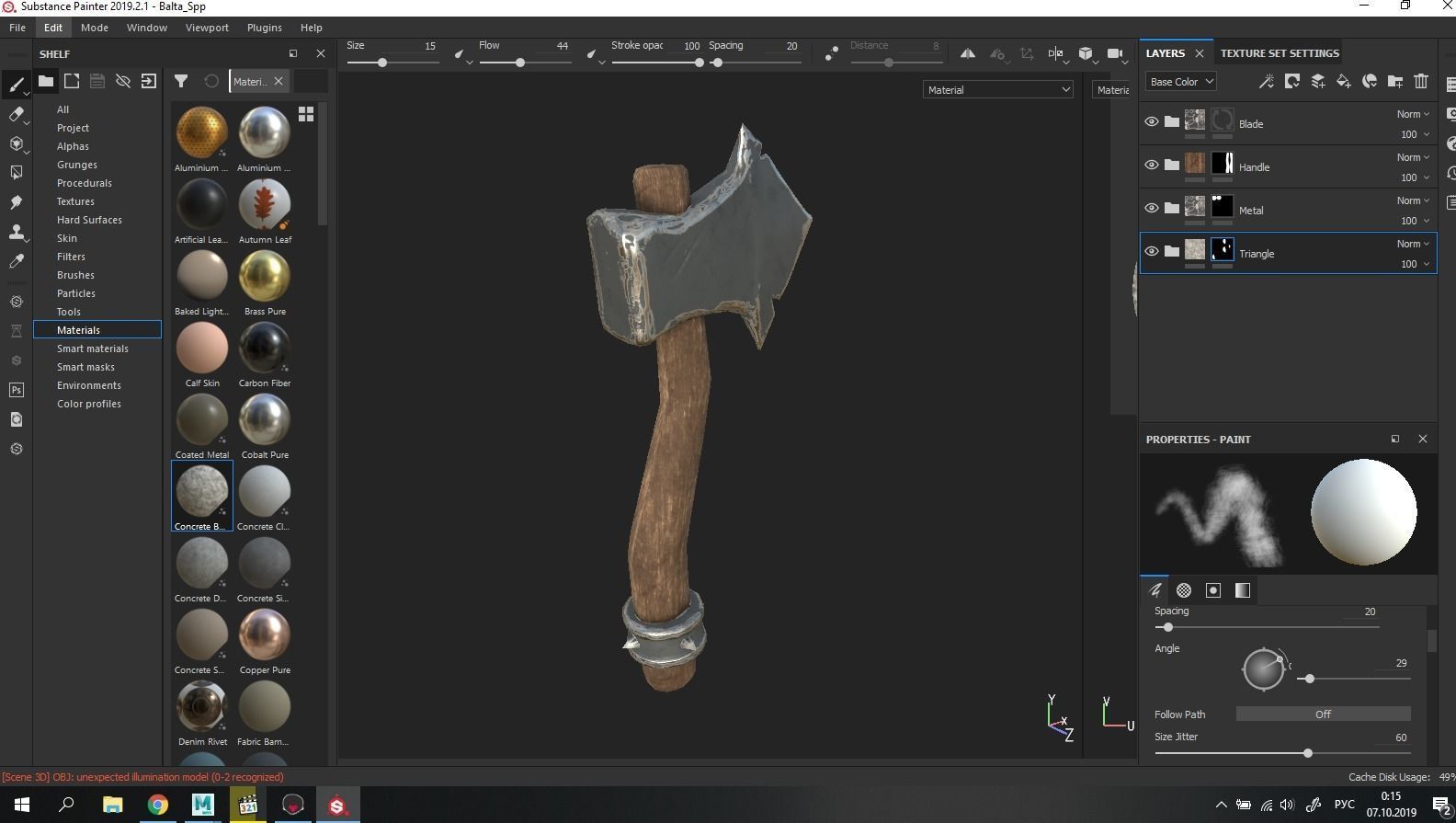Viewport: 1456px width, 823px height.
Task: Hide the Handle layer
Action: (x=1151, y=165)
